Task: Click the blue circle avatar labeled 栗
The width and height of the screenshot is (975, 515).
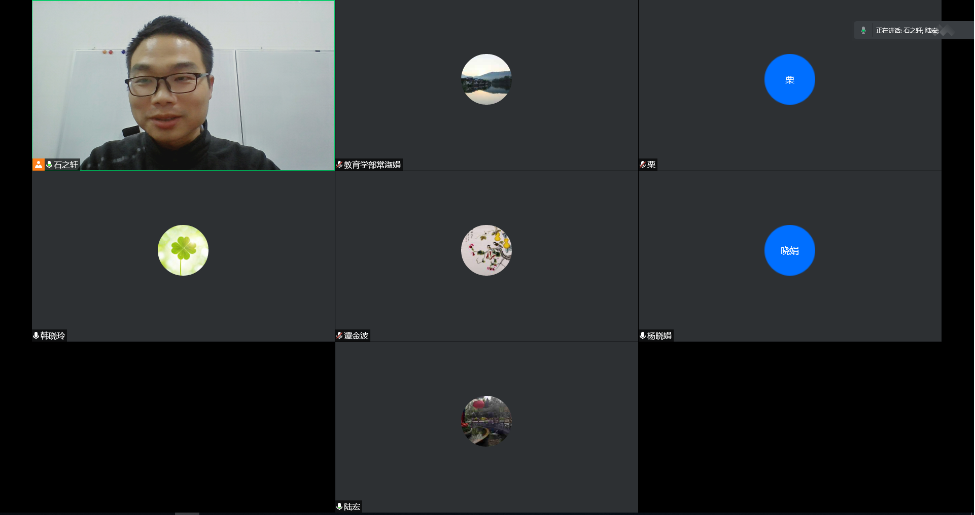Action: [789, 79]
